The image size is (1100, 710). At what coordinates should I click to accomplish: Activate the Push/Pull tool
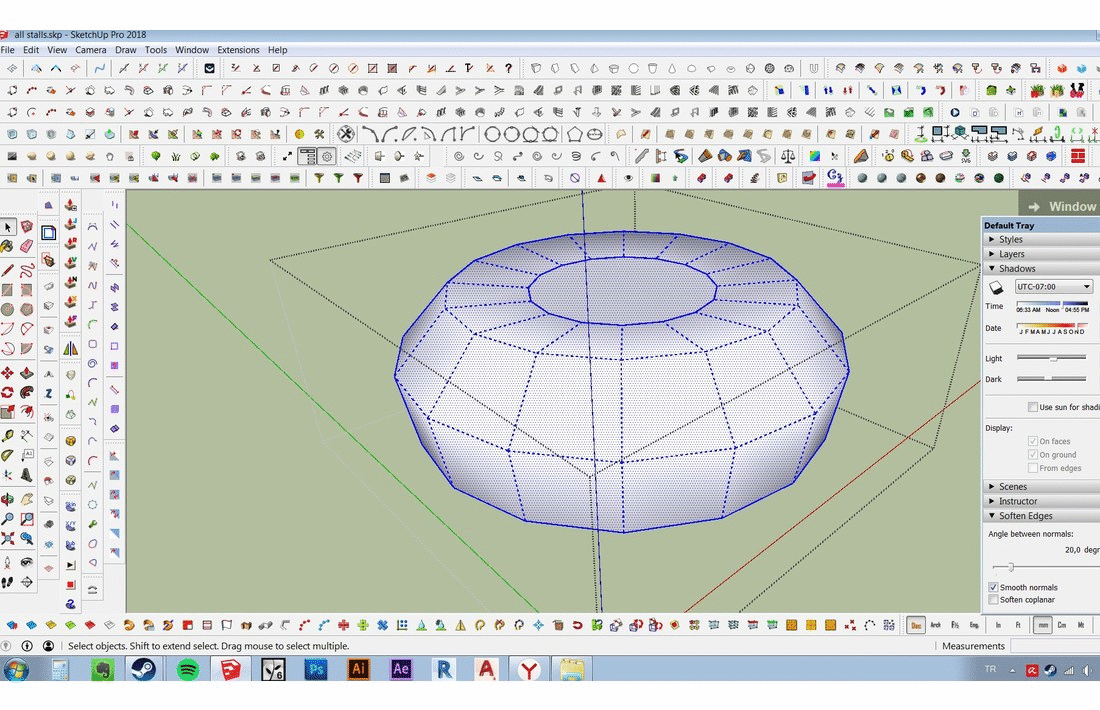(x=27, y=373)
